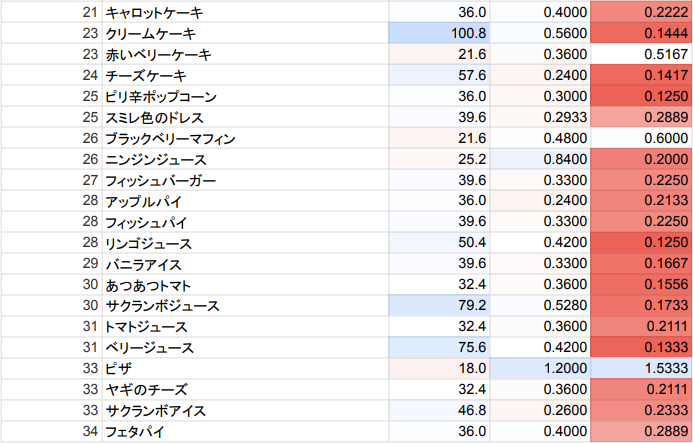The width and height of the screenshot is (693, 443).
Task: Select the cell with value 0.6000
Action: click(641, 138)
